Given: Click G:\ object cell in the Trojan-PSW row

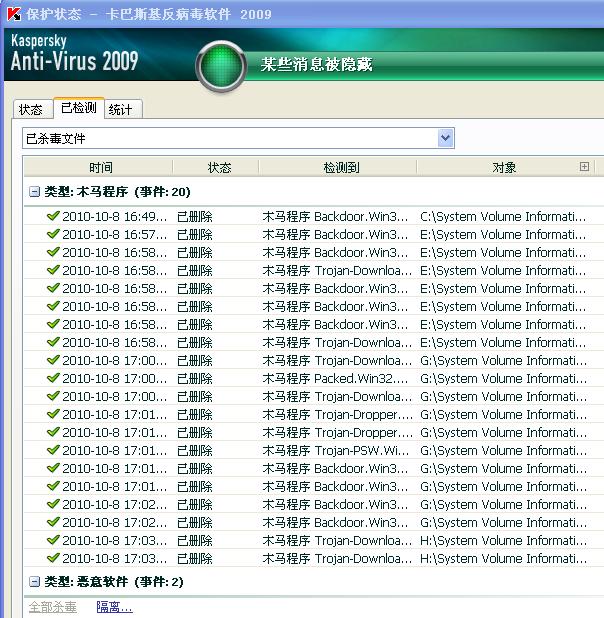Looking at the screenshot, I should pyautogui.click(x=503, y=450).
